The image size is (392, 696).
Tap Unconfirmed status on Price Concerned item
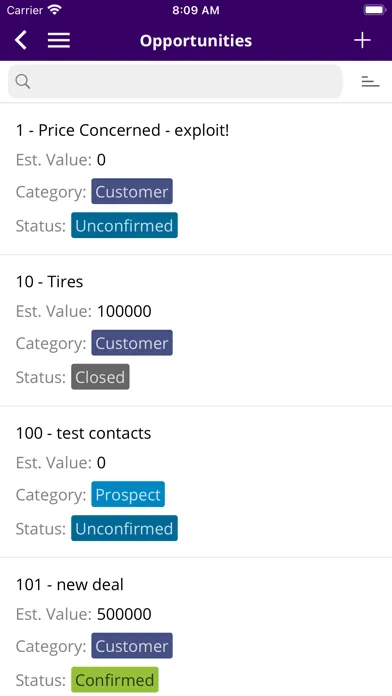124,225
